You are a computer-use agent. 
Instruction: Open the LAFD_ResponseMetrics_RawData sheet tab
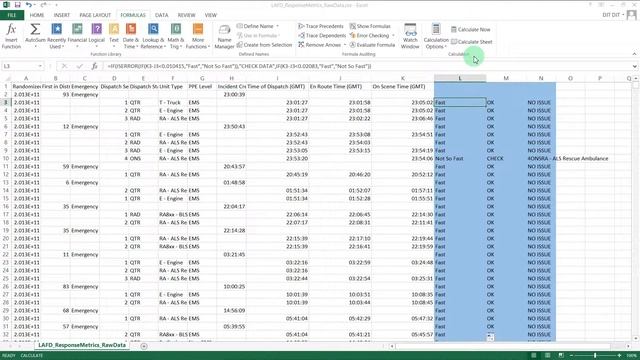[82, 345]
